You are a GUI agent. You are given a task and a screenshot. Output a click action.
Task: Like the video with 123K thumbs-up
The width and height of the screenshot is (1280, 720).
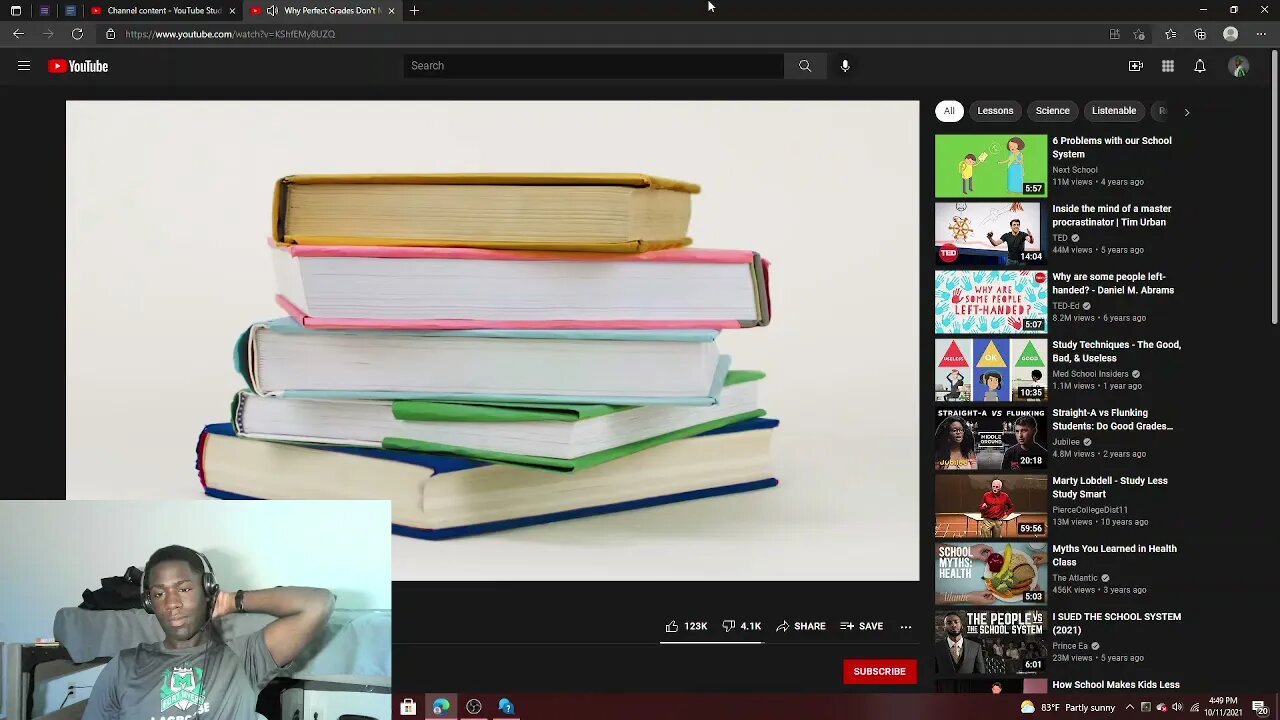point(686,626)
